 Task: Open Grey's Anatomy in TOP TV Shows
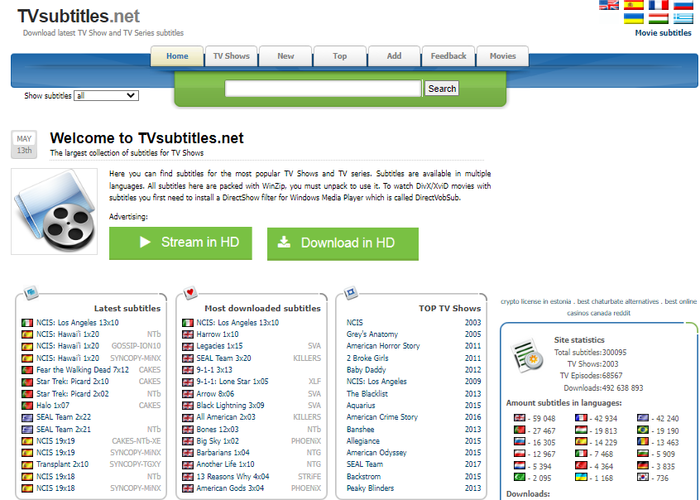coord(372,334)
